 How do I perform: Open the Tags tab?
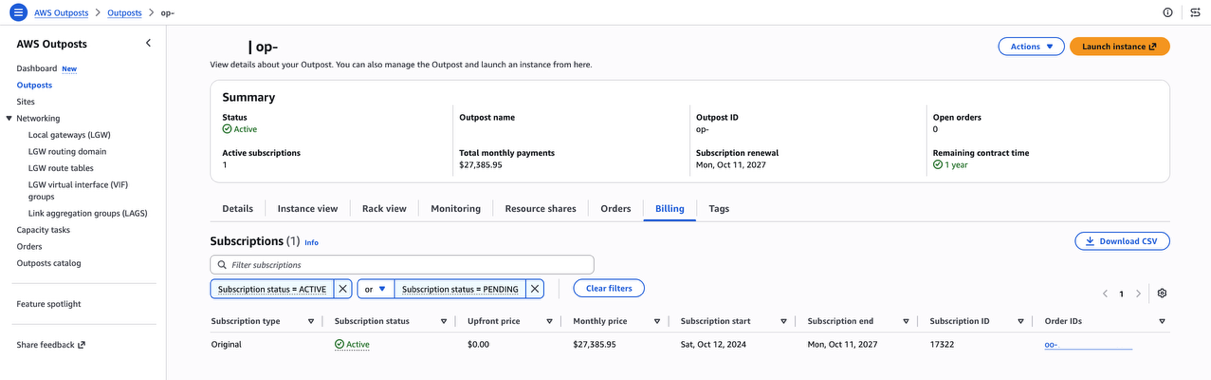click(719, 209)
